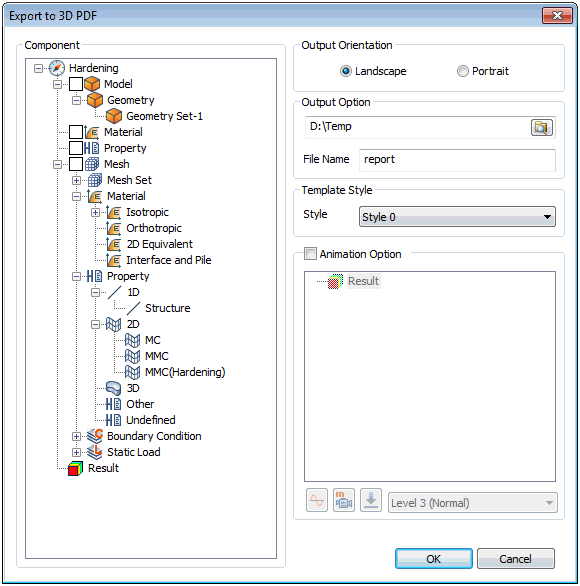This screenshot has height=586, width=580.
Task: Check the Mesh checkbox
Action: [76, 164]
